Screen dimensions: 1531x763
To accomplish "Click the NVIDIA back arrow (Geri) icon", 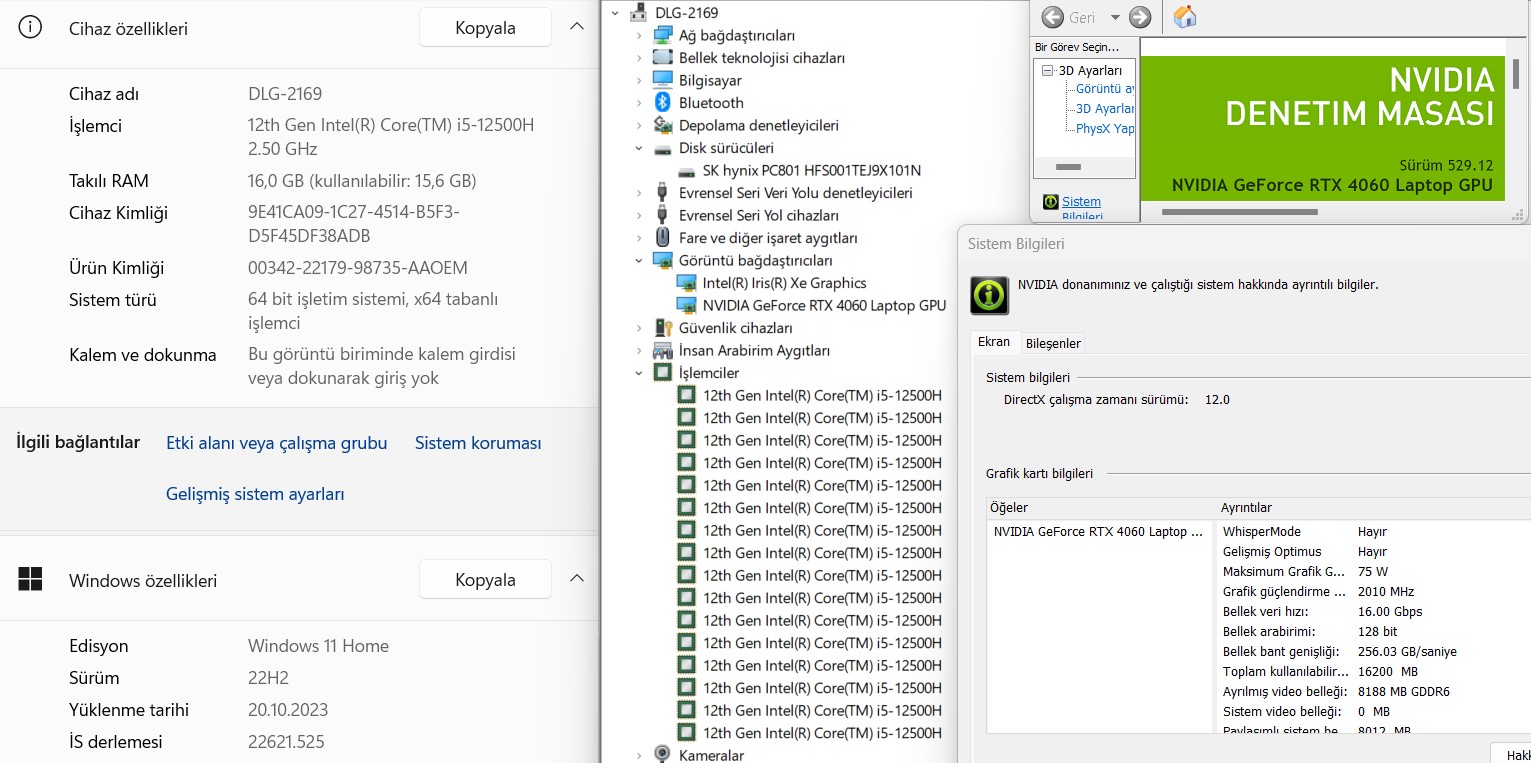I will 1052,17.
